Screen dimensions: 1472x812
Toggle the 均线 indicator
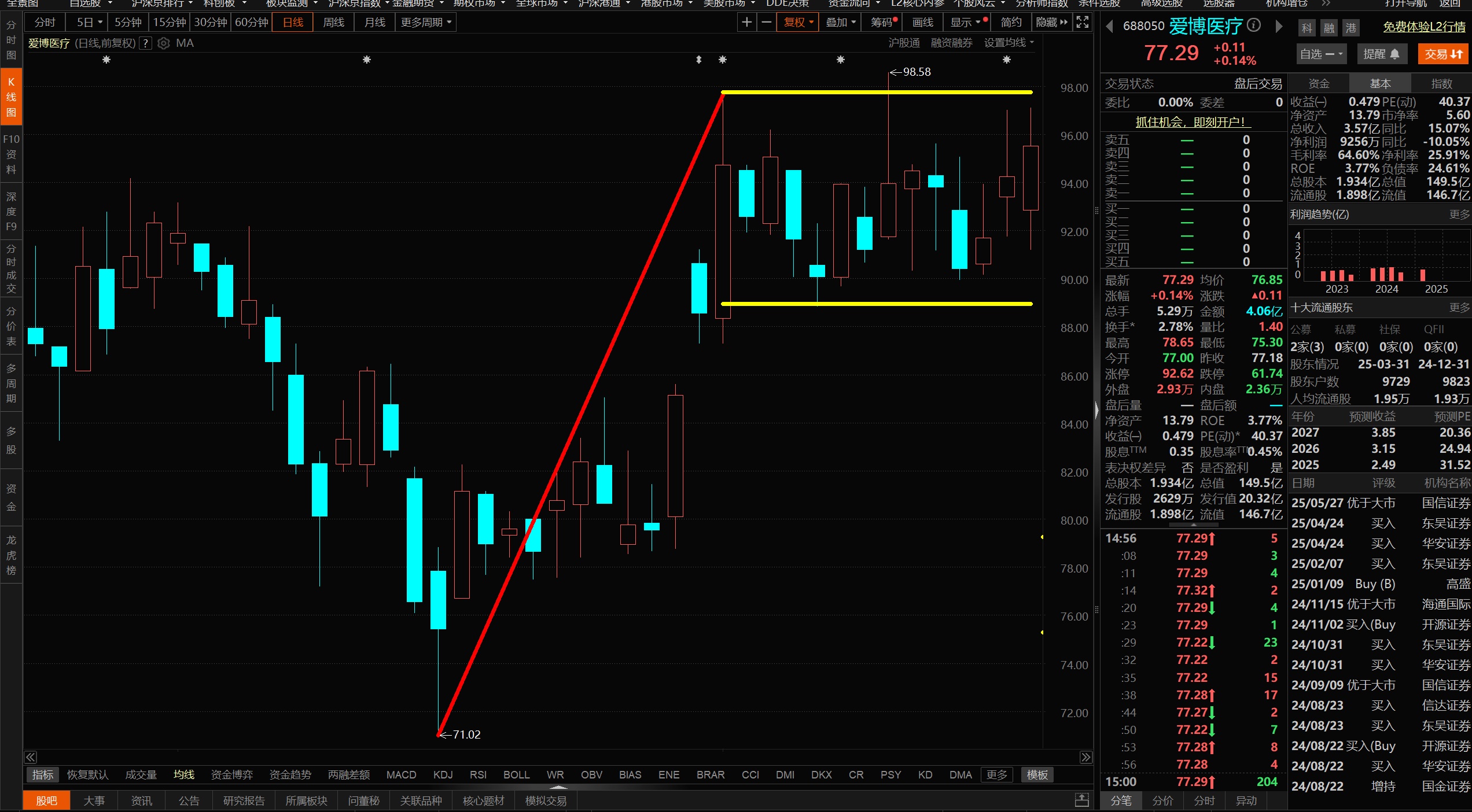tap(184, 774)
